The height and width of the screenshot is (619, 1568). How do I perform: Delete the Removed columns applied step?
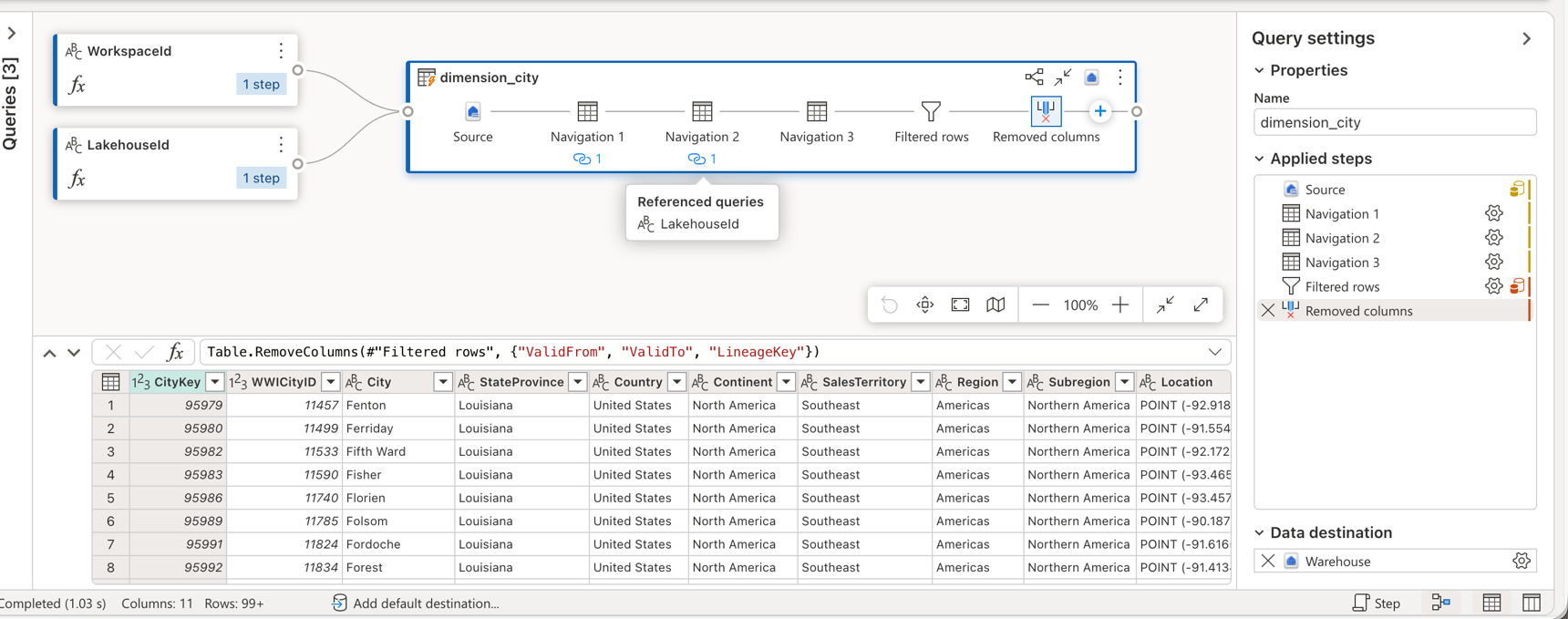pos(1268,311)
